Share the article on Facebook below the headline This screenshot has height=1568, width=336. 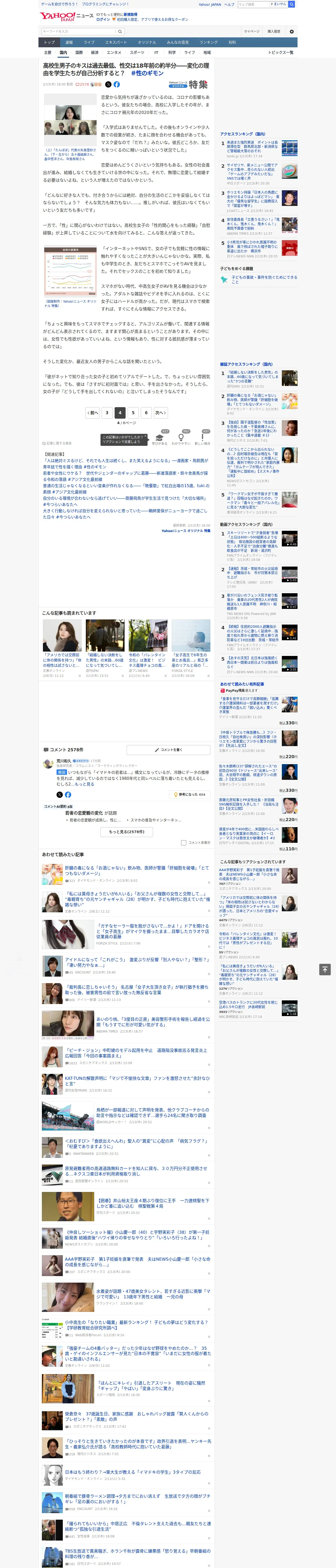(x=116, y=85)
